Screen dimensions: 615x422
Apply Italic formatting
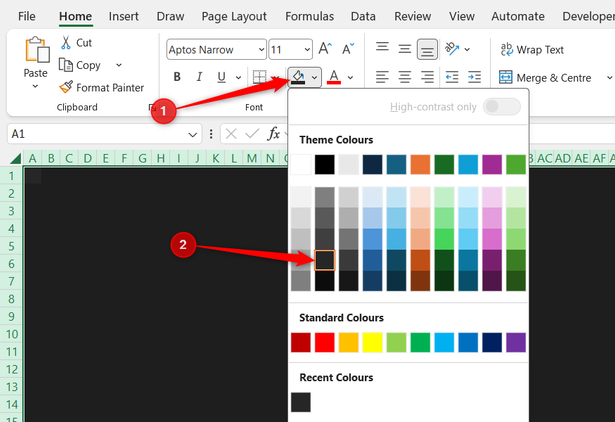click(199, 77)
